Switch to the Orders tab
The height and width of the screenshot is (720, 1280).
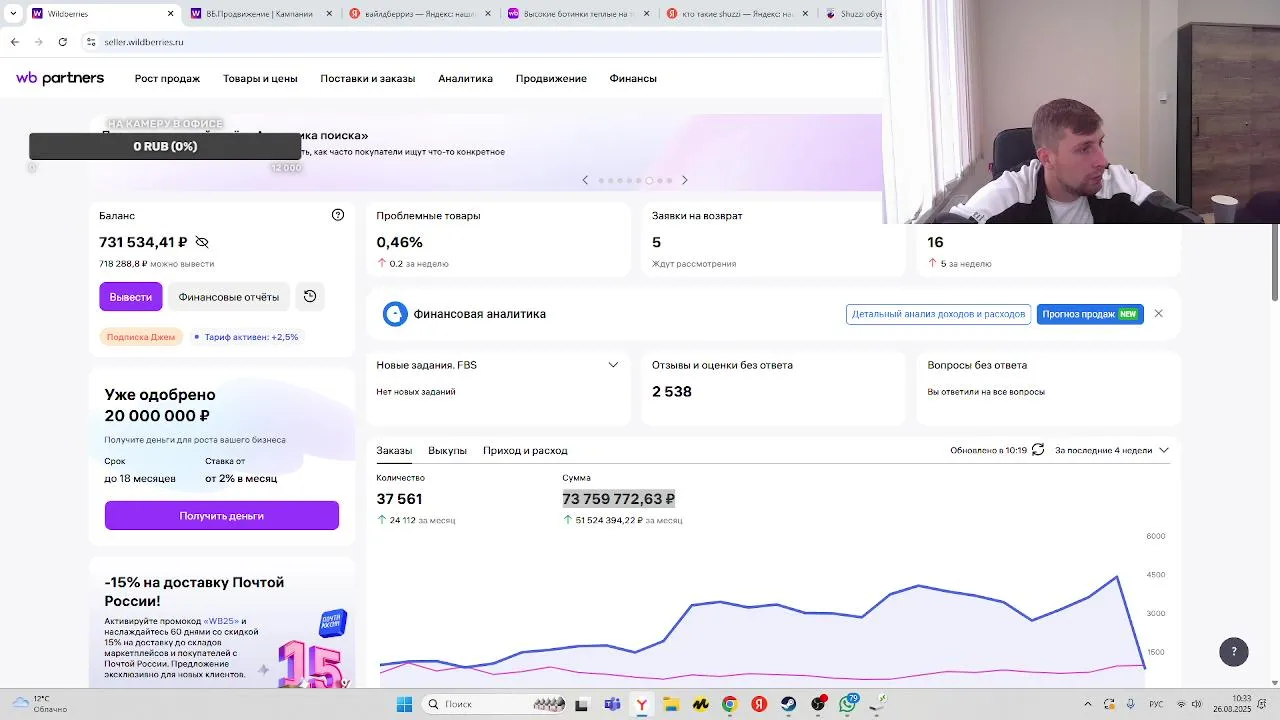coord(394,450)
